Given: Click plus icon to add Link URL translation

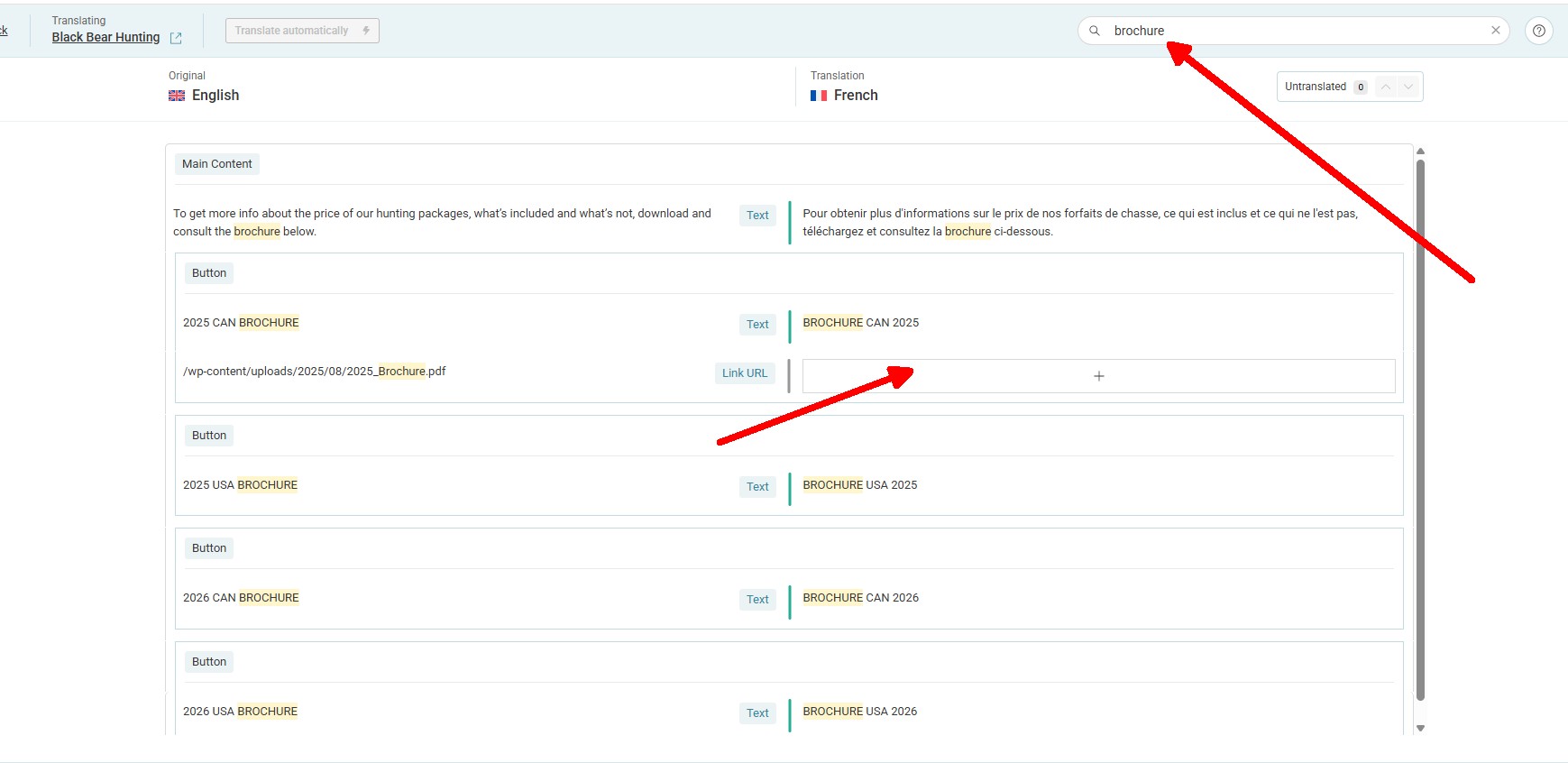Looking at the screenshot, I should pyautogui.click(x=1098, y=376).
